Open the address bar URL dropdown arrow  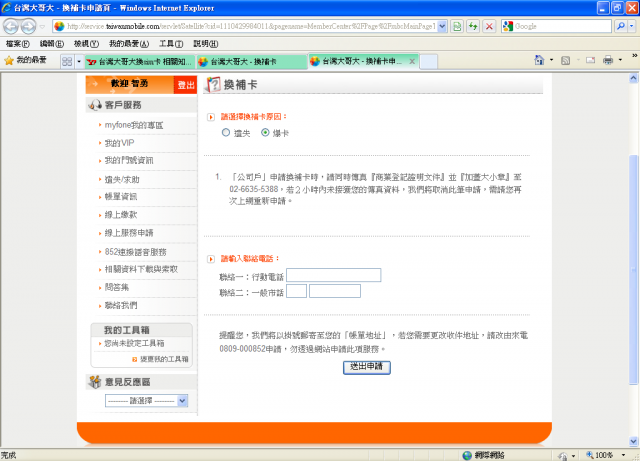pyautogui.click(x=442, y=27)
